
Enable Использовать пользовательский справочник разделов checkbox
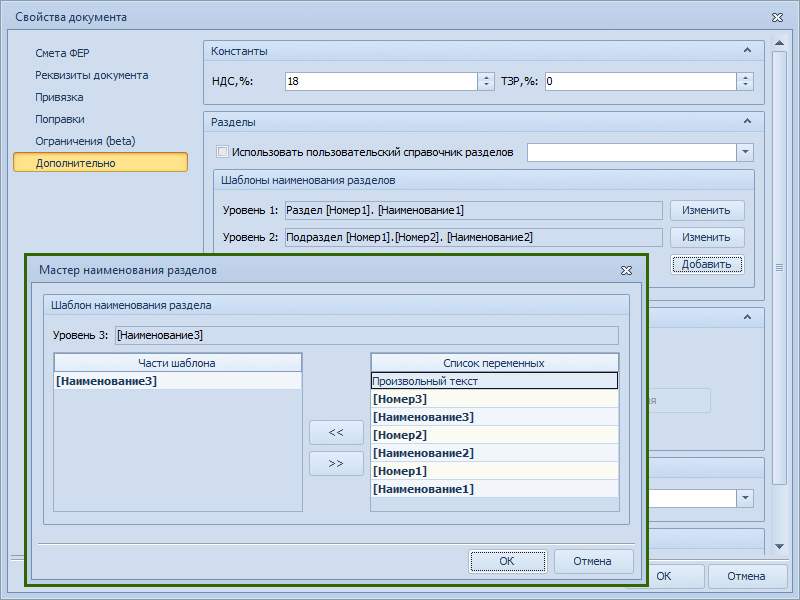(222, 152)
